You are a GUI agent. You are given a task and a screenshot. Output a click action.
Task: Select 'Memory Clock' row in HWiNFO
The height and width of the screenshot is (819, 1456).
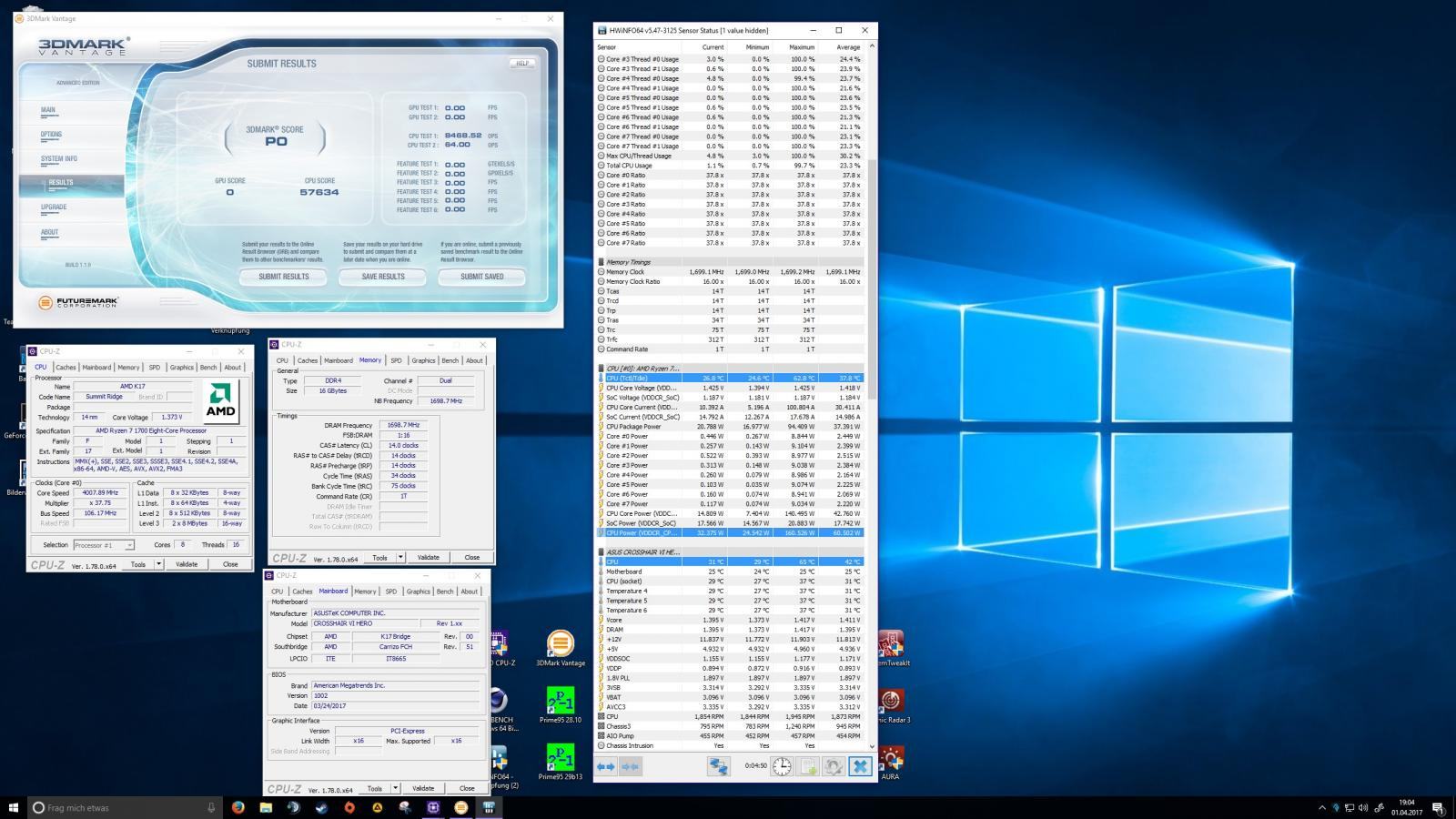tap(730, 272)
